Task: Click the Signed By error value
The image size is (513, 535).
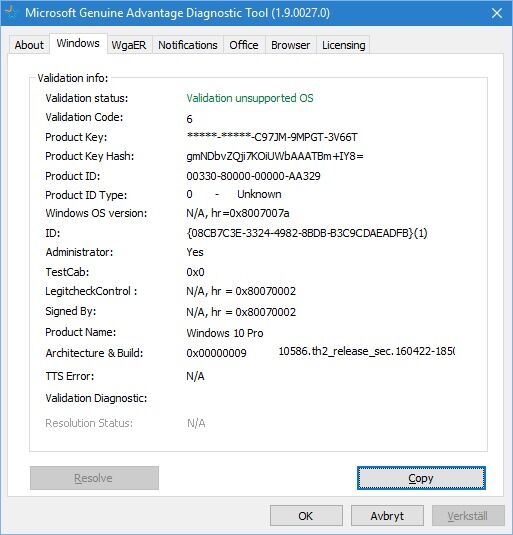Action: [241, 312]
